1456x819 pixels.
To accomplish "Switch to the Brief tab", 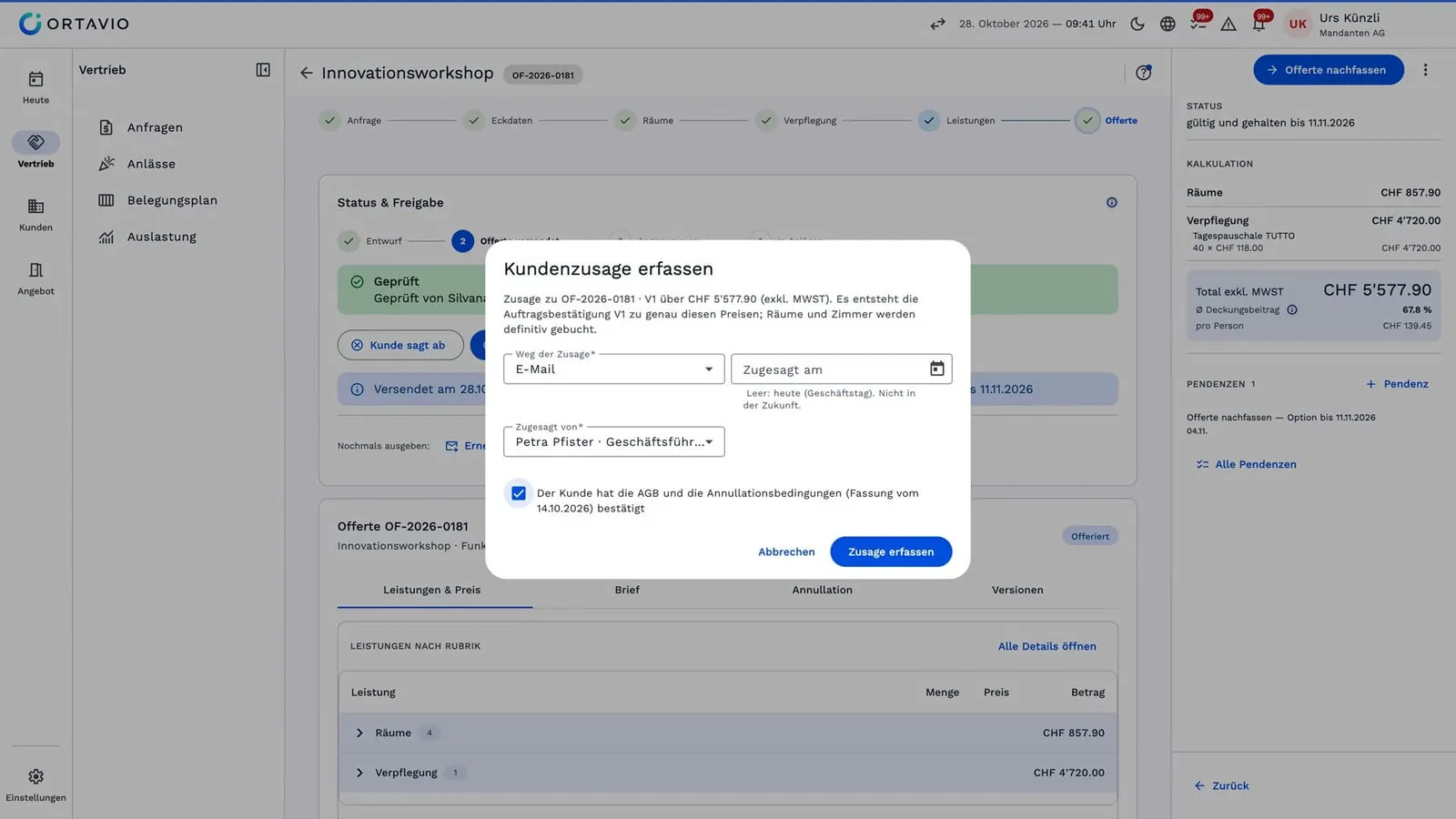I will [x=627, y=590].
